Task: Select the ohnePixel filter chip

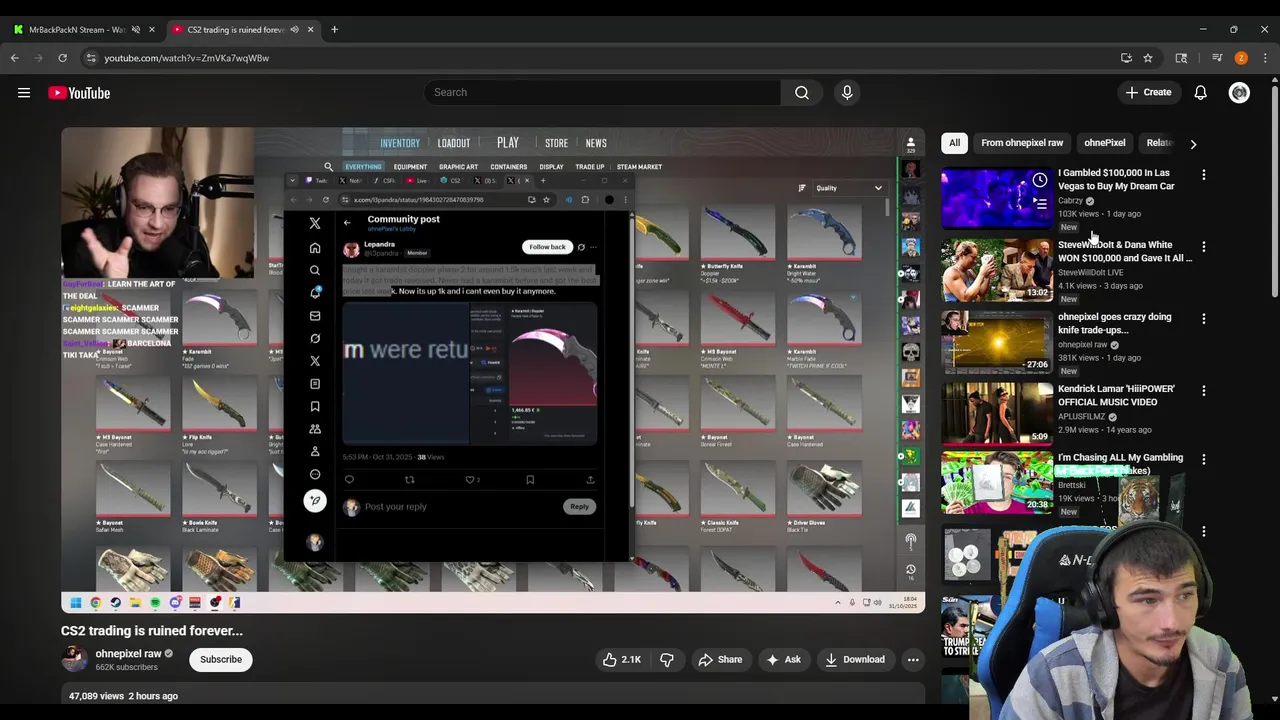Action: (x=1104, y=143)
